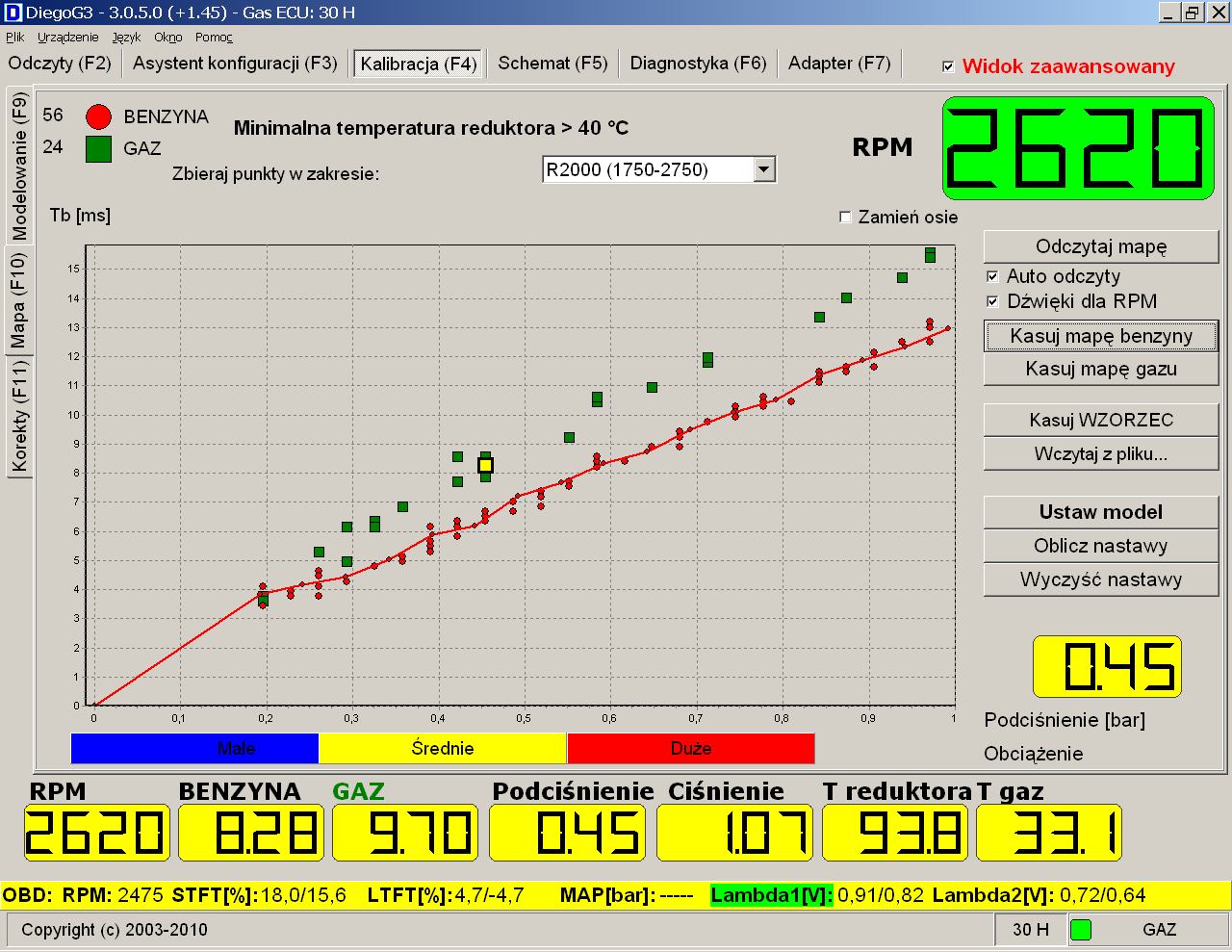Screen dimensions: 1232x952
Task: Click the large green RPM 2620 display
Action: (1078, 148)
